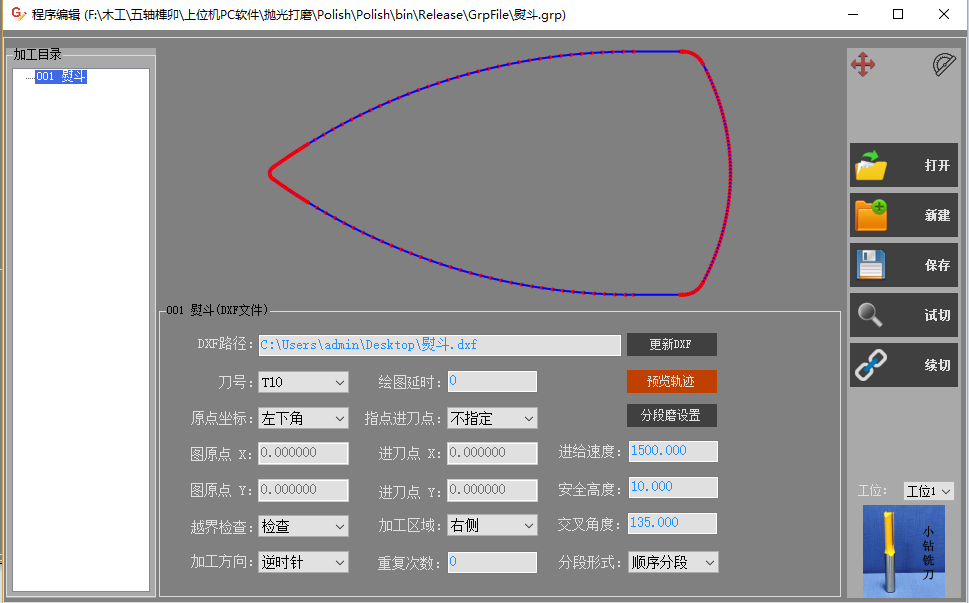Click the 试切 magnifier icon
This screenshot has height=603, width=969.
pos(871,315)
